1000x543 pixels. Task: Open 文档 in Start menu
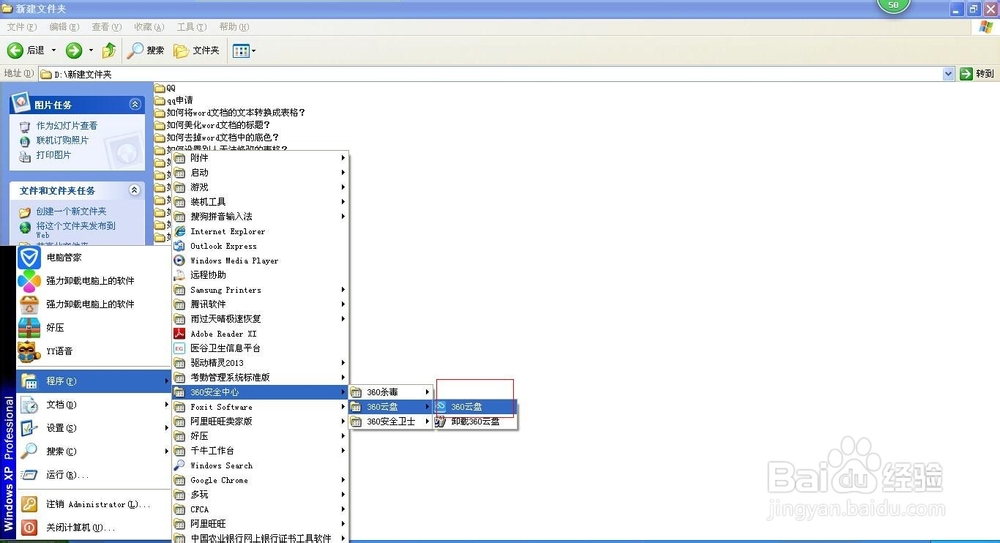click(93, 405)
